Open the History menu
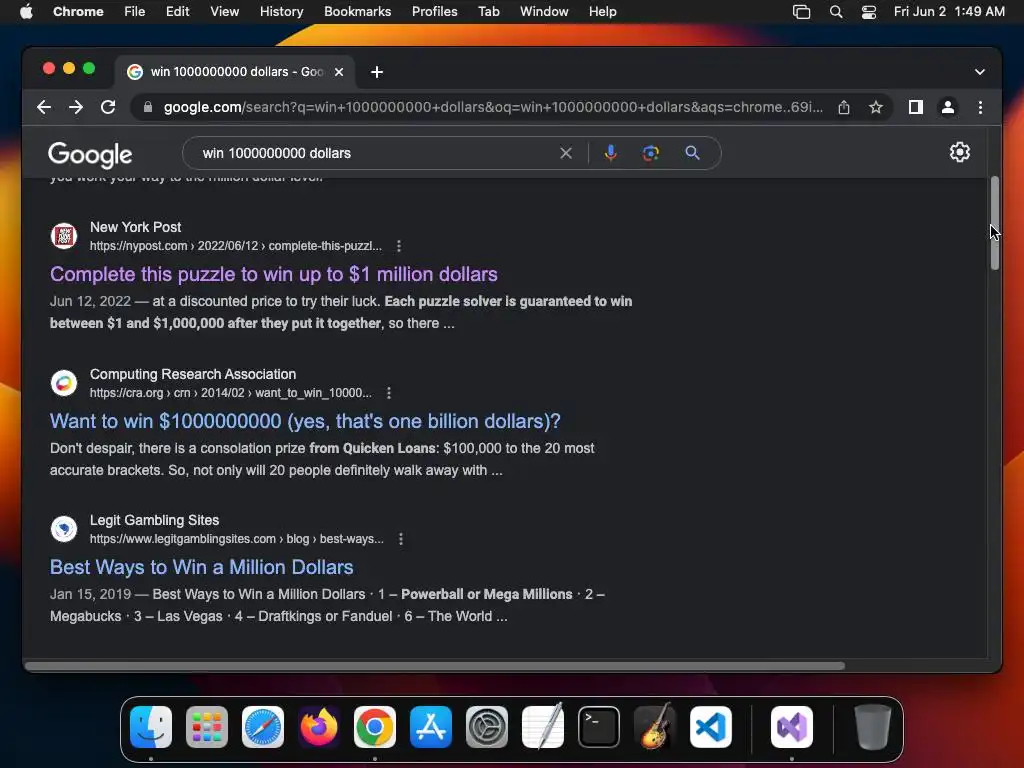1024x768 pixels. [x=281, y=12]
